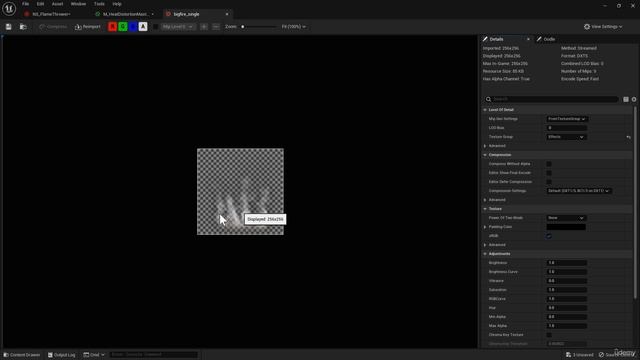The height and width of the screenshot is (360, 640).
Task: Expand Advanced under Compression
Action: (485, 200)
